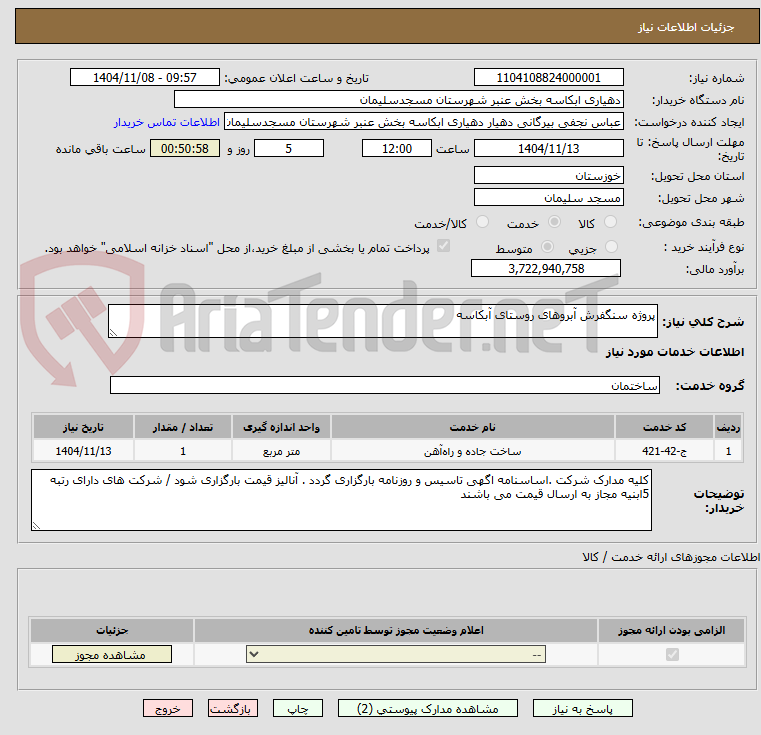
Task: Click the delivery province خوزستان field
Action: point(548,175)
